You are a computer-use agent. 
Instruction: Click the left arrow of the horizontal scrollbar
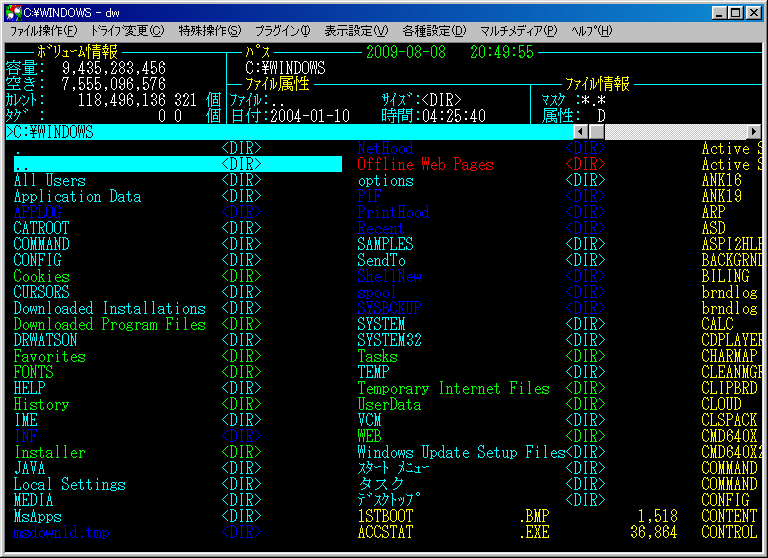(580, 131)
